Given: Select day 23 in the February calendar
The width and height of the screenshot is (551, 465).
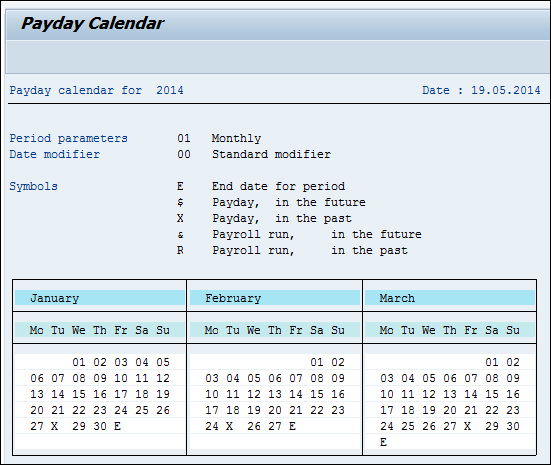Looking at the screenshot, I should coord(338,410).
